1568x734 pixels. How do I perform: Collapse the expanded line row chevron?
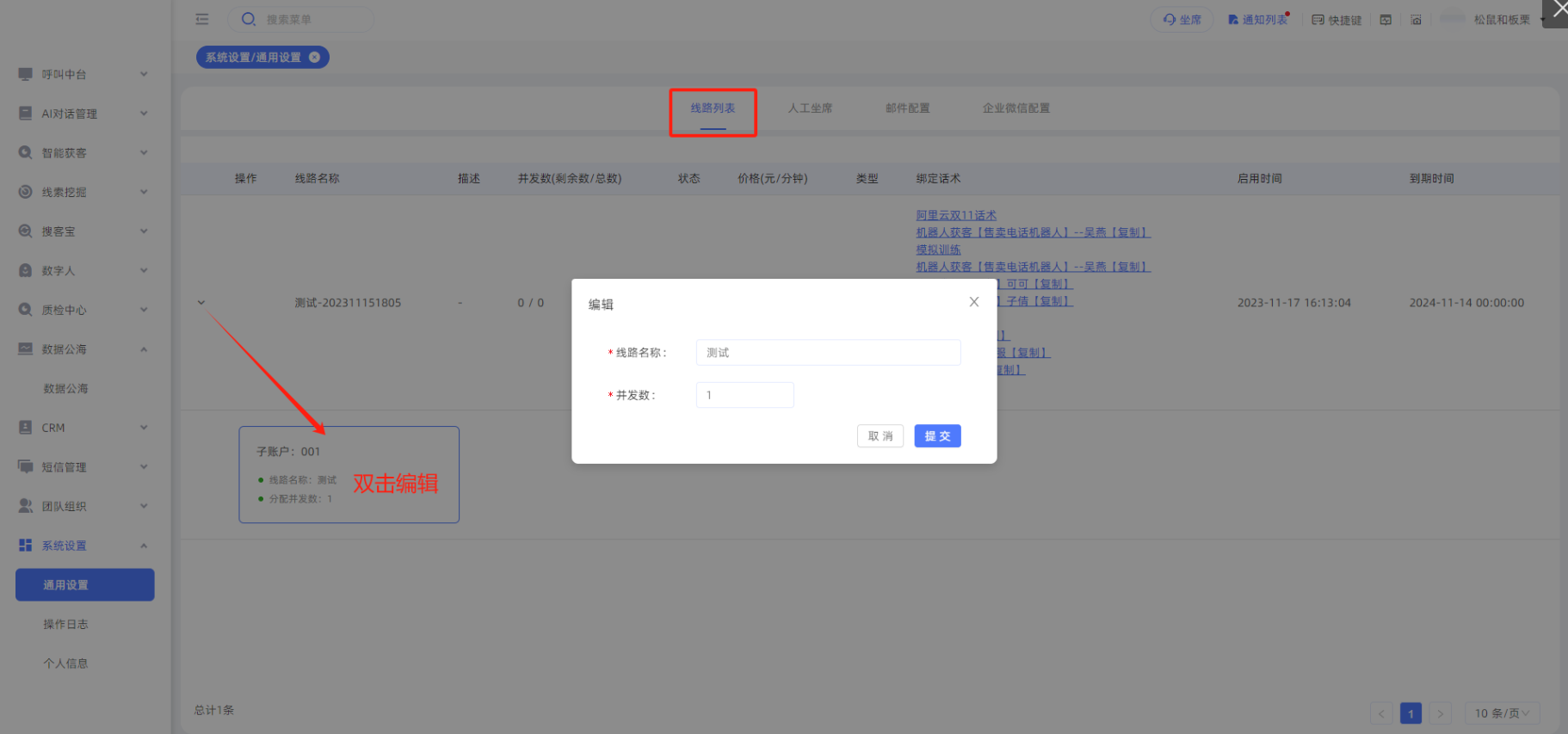201,302
